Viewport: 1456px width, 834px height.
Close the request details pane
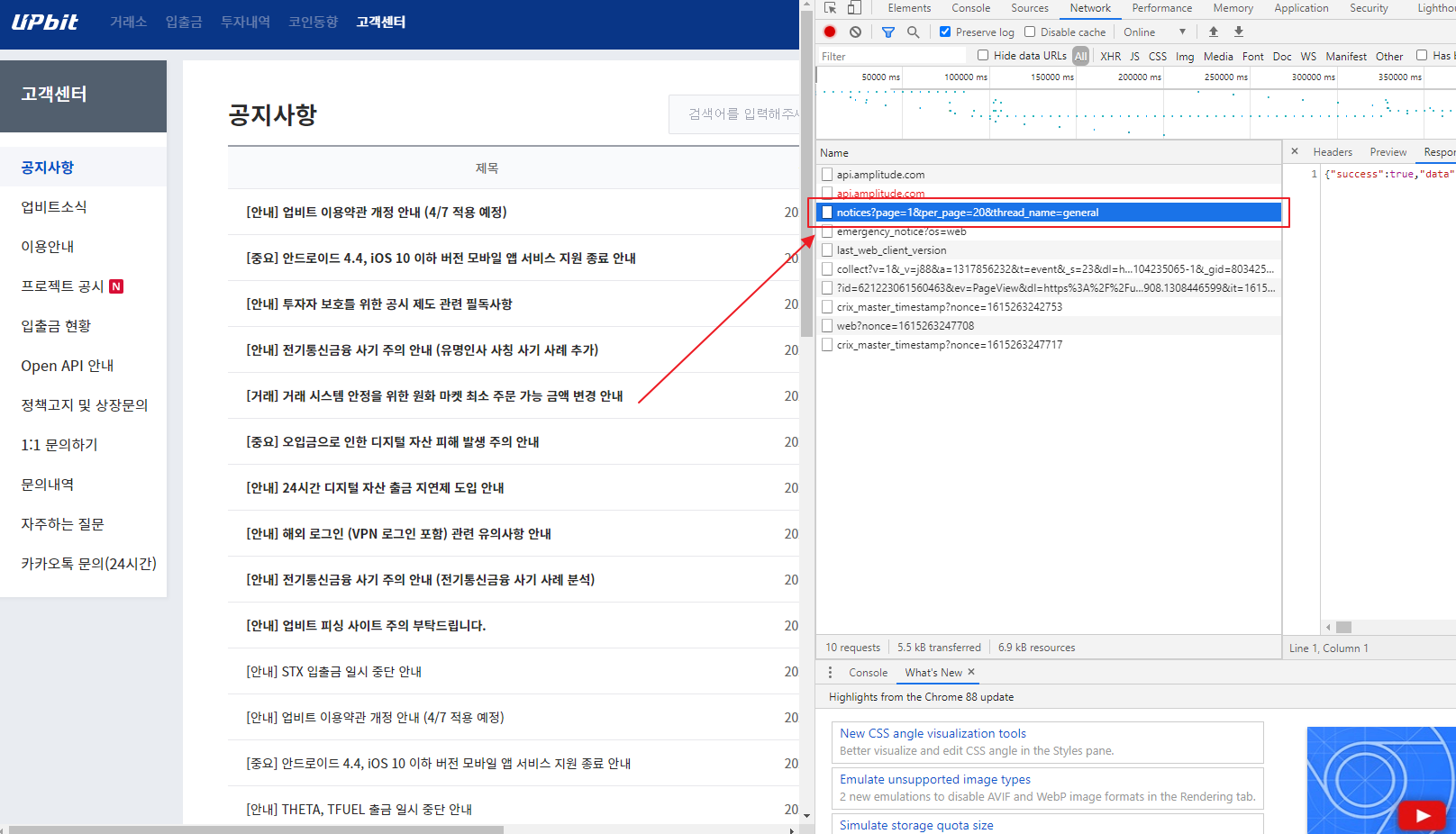point(1295,151)
